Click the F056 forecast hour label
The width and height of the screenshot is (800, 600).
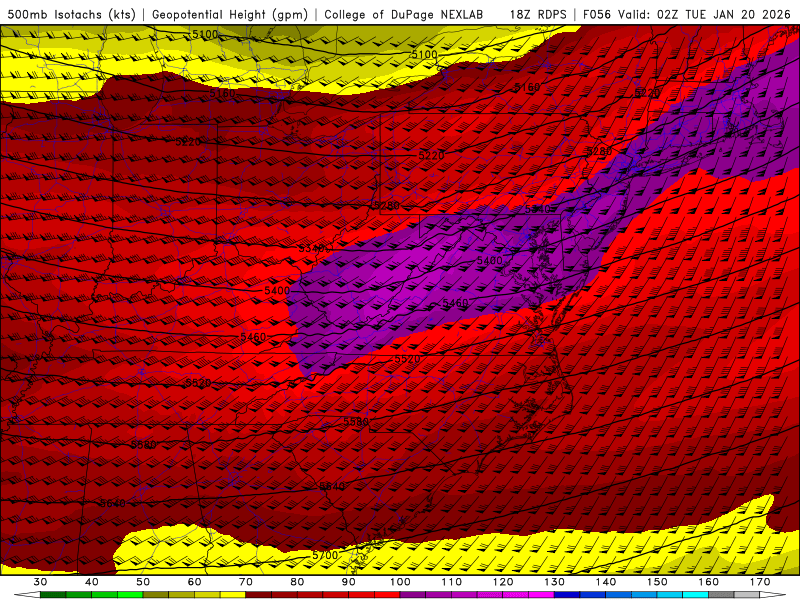pyautogui.click(x=599, y=15)
